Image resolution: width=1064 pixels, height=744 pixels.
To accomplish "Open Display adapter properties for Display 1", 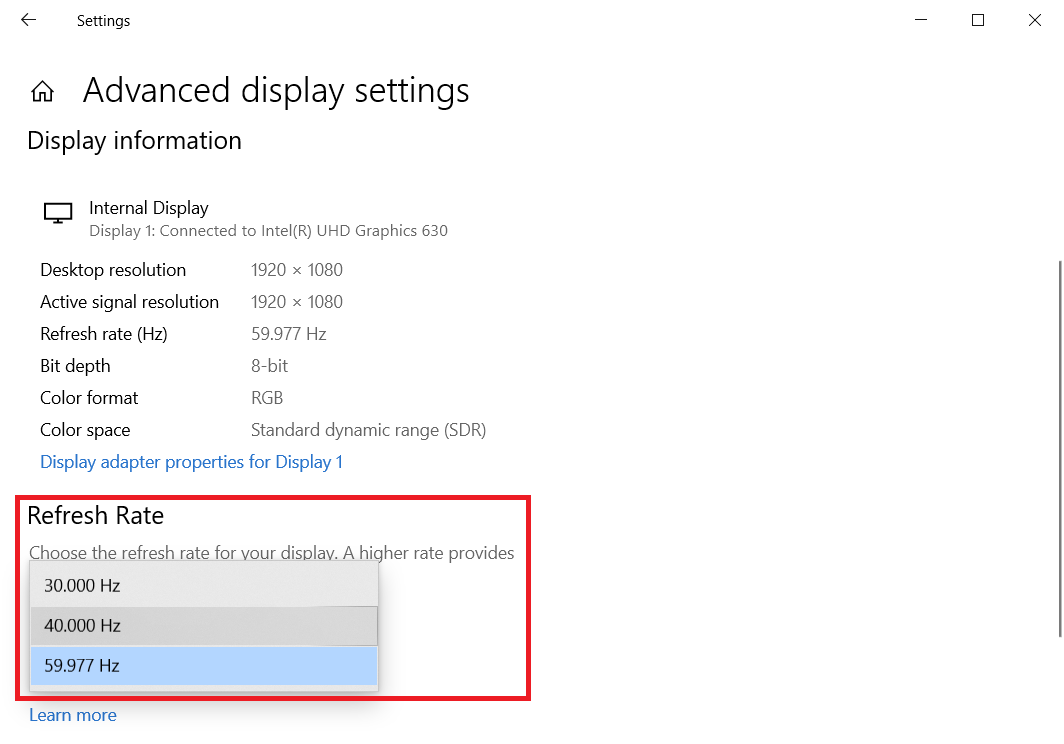I will coord(191,462).
